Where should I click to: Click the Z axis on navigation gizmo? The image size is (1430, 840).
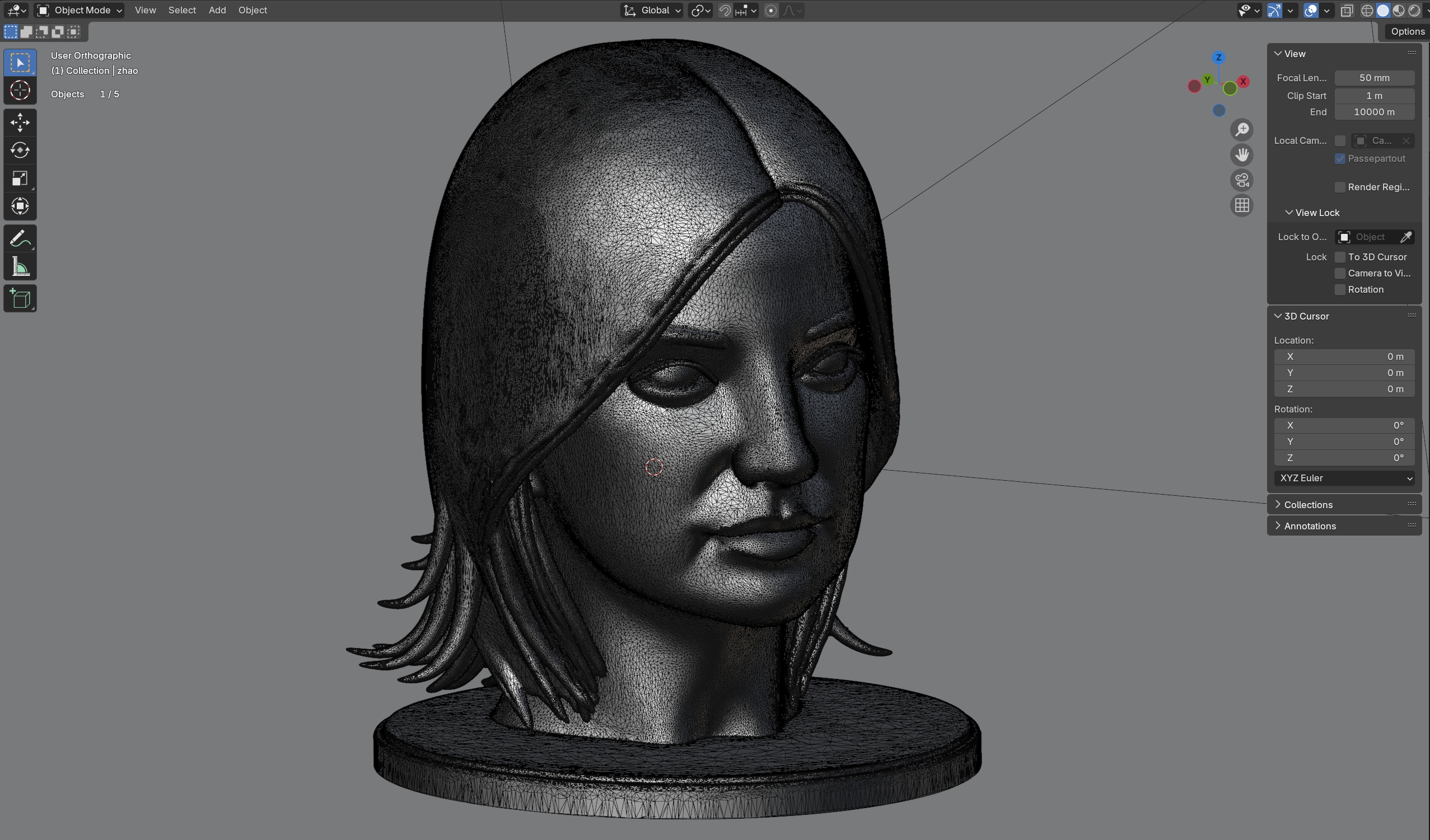tap(1218, 57)
